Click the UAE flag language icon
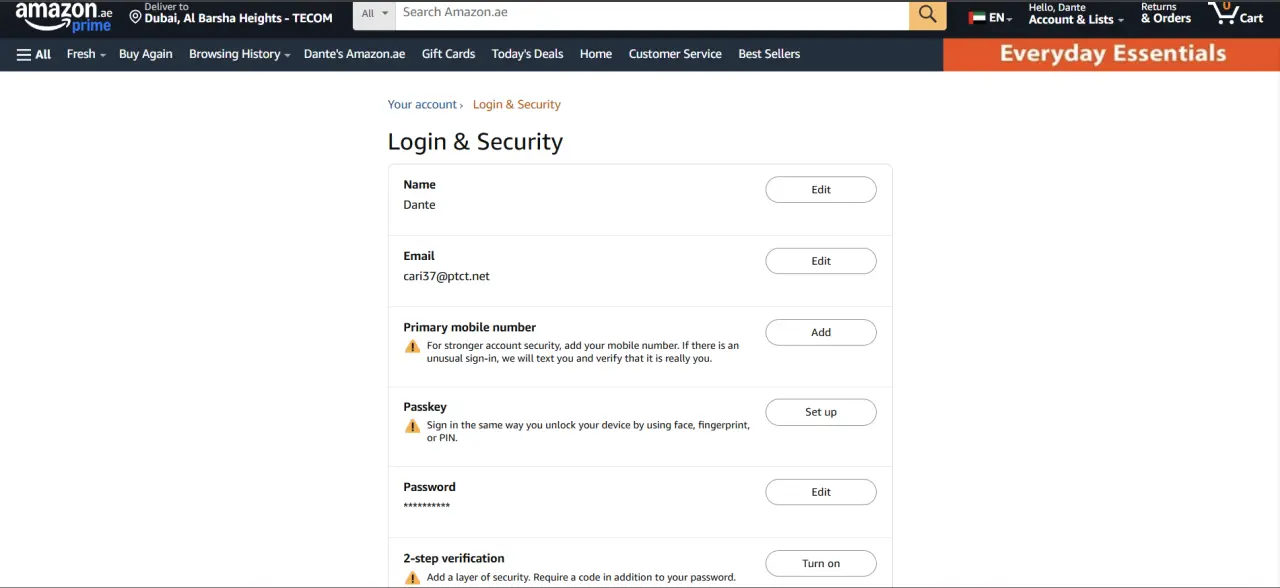1280x588 pixels. coord(977,18)
